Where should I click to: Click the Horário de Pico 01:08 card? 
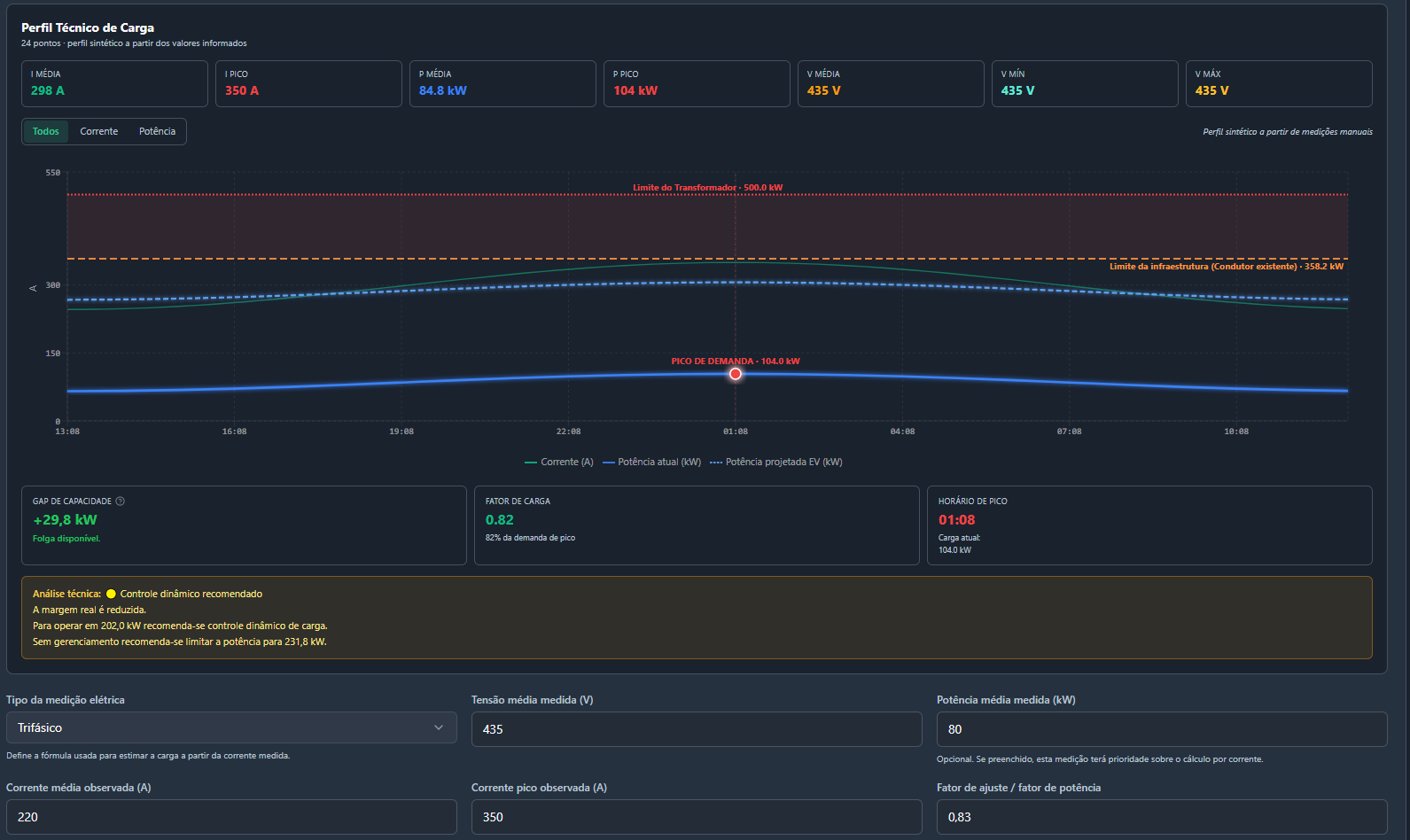(x=1149, y=525)
